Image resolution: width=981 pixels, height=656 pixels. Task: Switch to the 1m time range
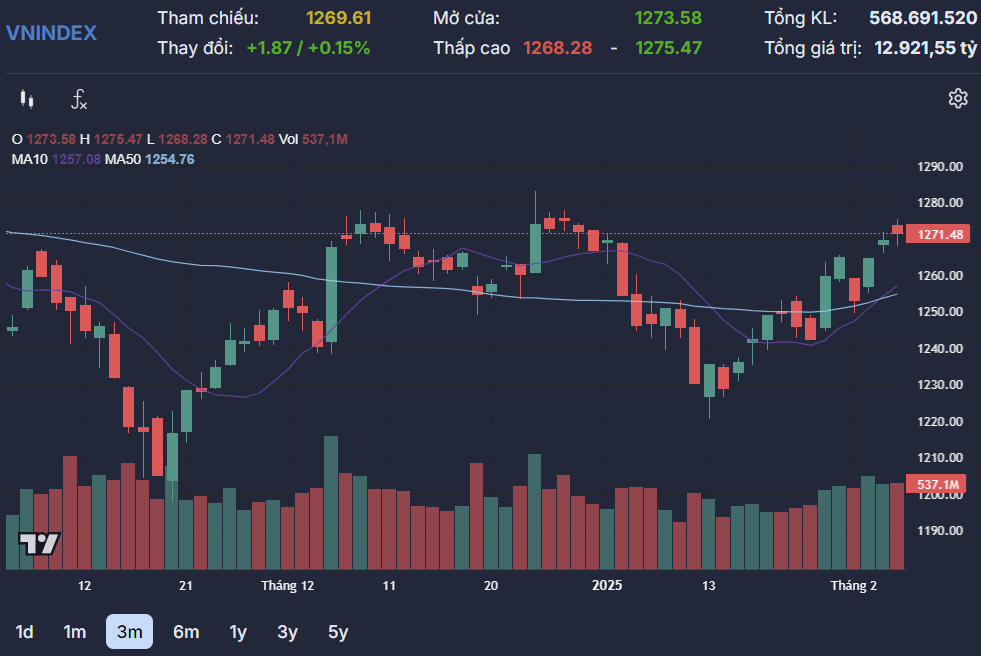(x=75, y=632)
